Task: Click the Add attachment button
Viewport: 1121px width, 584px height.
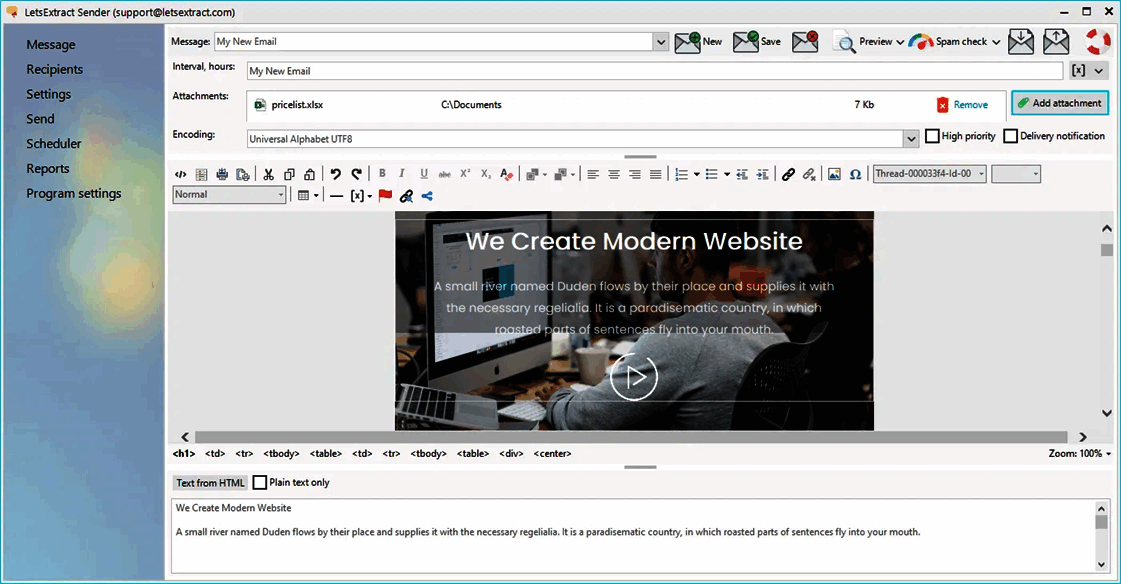Action: 1060,103
